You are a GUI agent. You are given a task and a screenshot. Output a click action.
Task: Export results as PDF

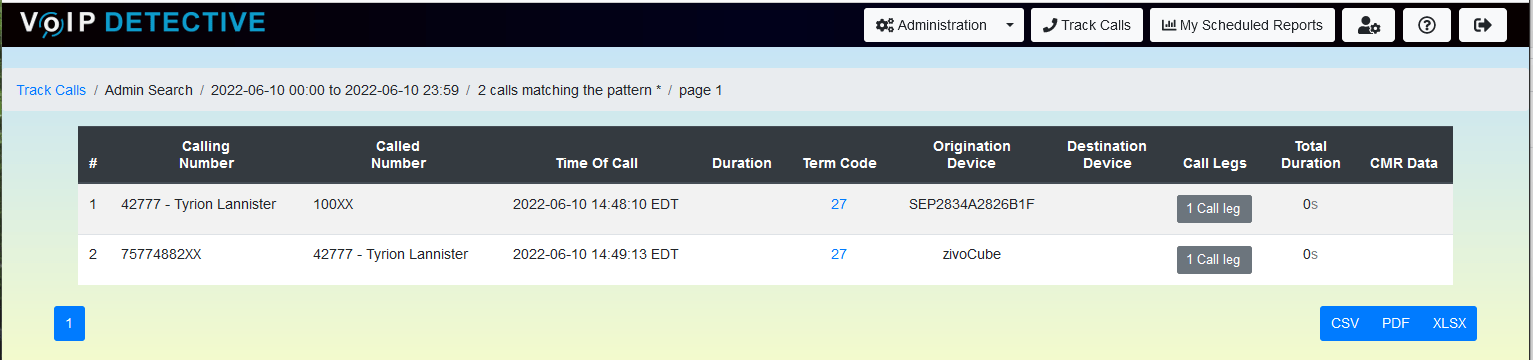(x=1396, y=323)
